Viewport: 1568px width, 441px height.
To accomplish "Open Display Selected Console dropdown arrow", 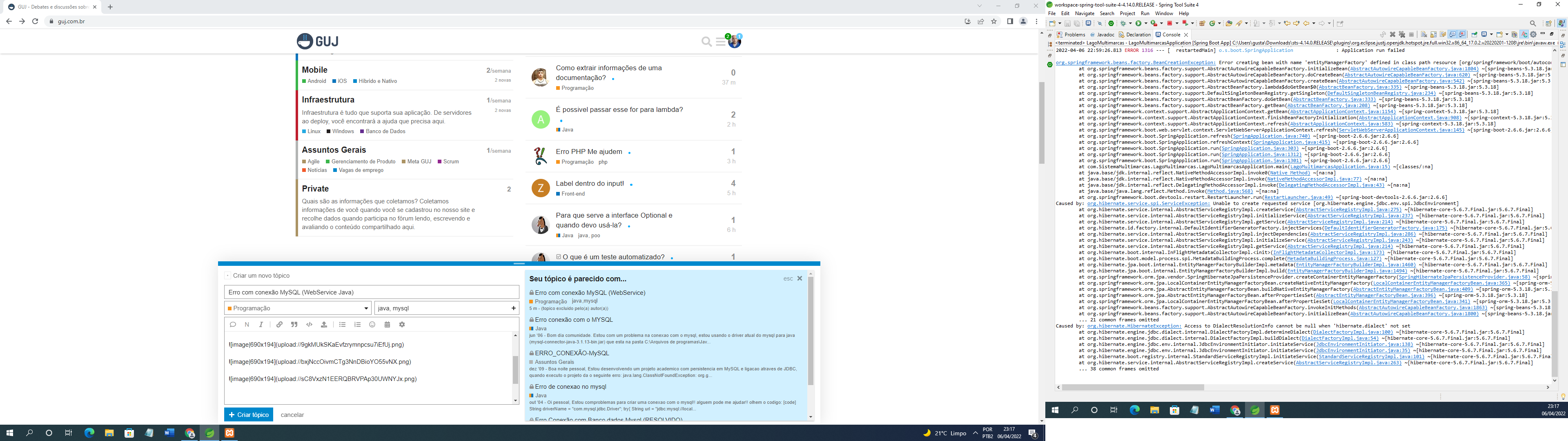I will coord(1491,34).
